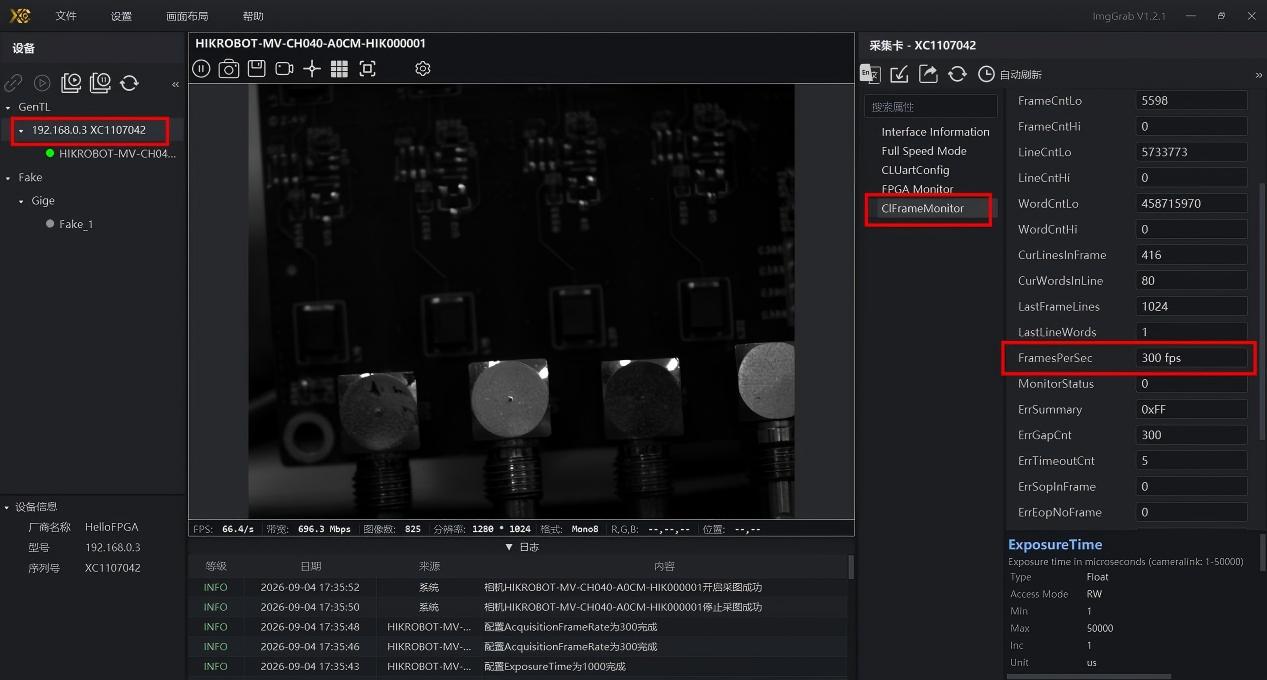Save the image with the floppy disk icon
Screen dimensions: 1267x680
pos(256,68)
